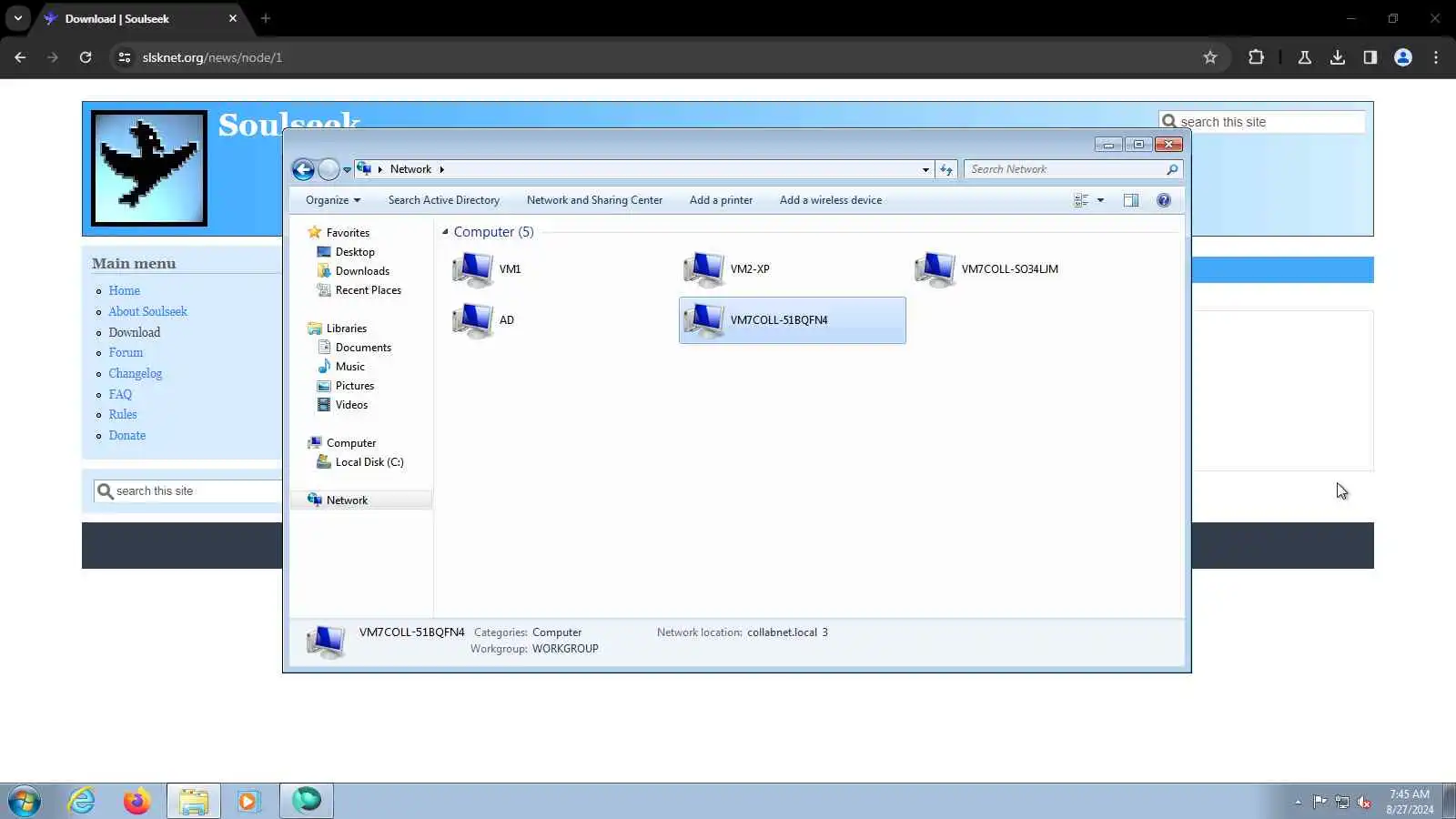Click the search magnifier in Explorer
1456x819 pixels.
(1172, 169)
